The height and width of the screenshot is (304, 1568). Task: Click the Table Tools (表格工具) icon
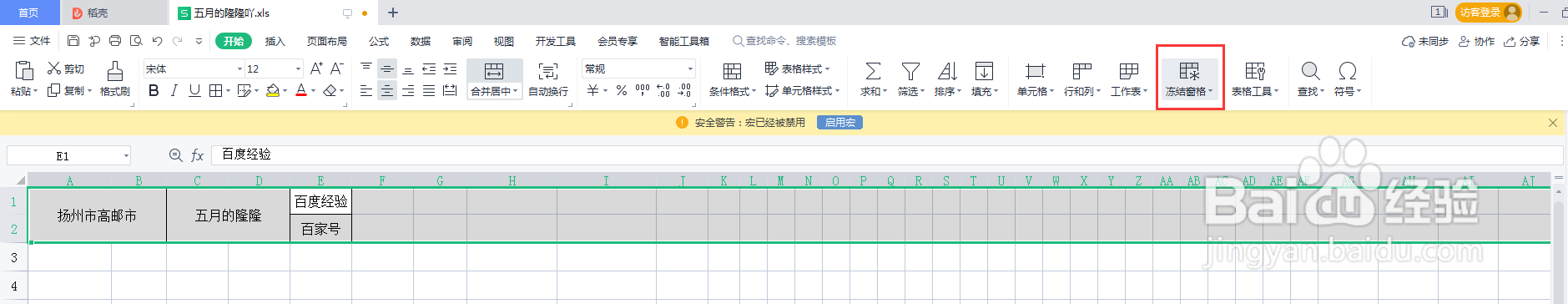tap(1255, 71)
